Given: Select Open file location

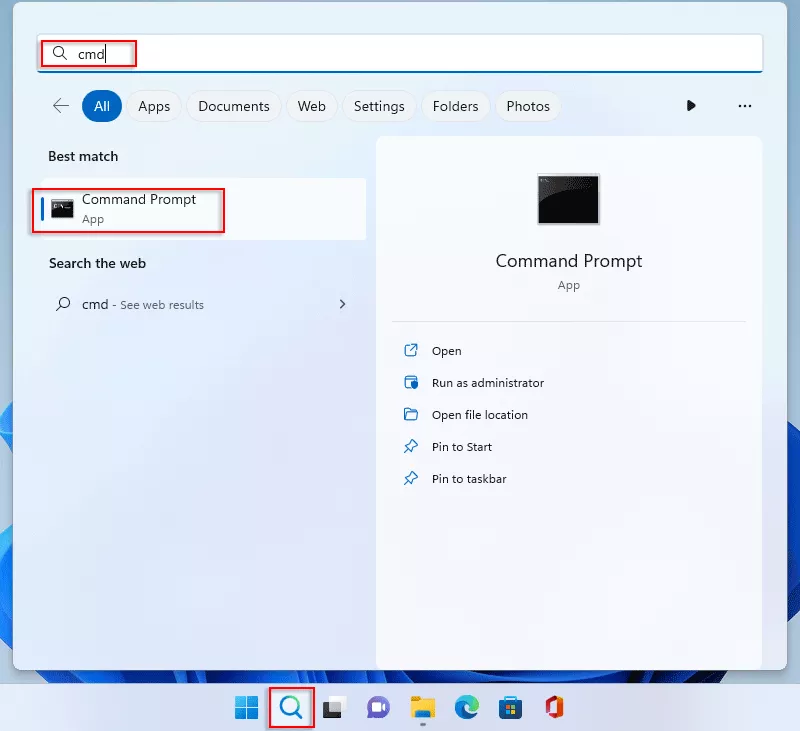Looking at the screenshot, I should point(479,415).
